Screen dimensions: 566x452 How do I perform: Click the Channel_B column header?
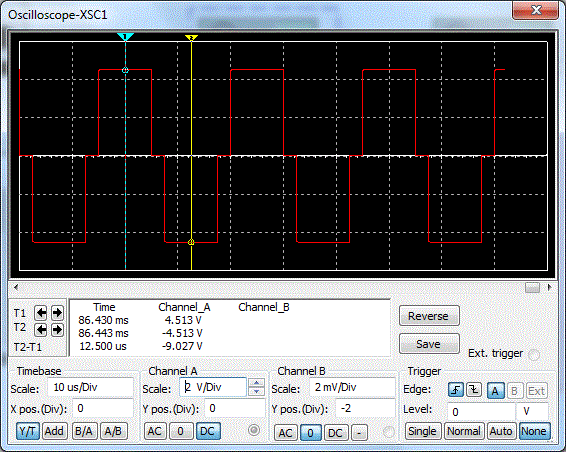pyautogui.click(x=264, y=307)
